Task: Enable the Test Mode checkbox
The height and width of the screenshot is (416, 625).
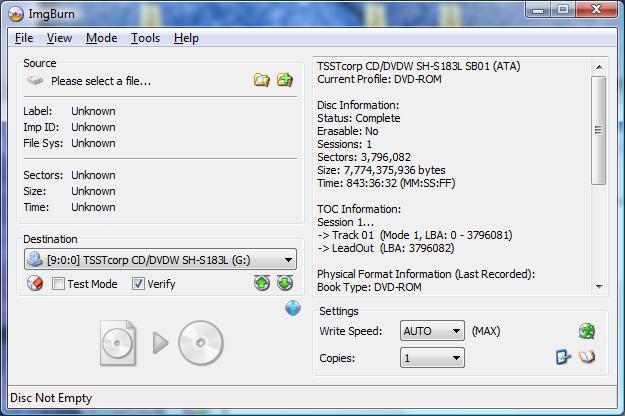Action: 59,284
